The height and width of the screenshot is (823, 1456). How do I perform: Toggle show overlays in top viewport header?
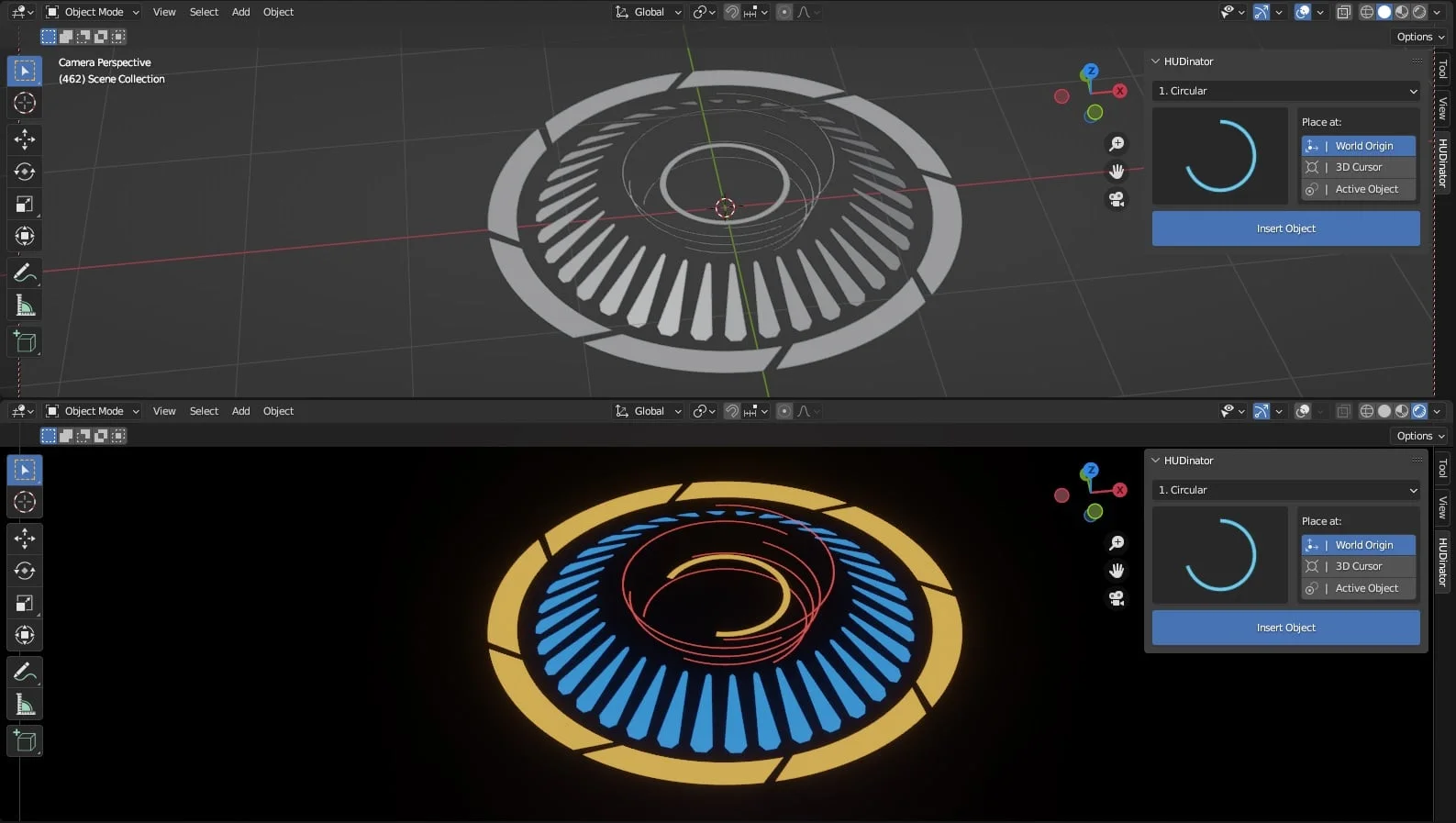click(1302, 12)
